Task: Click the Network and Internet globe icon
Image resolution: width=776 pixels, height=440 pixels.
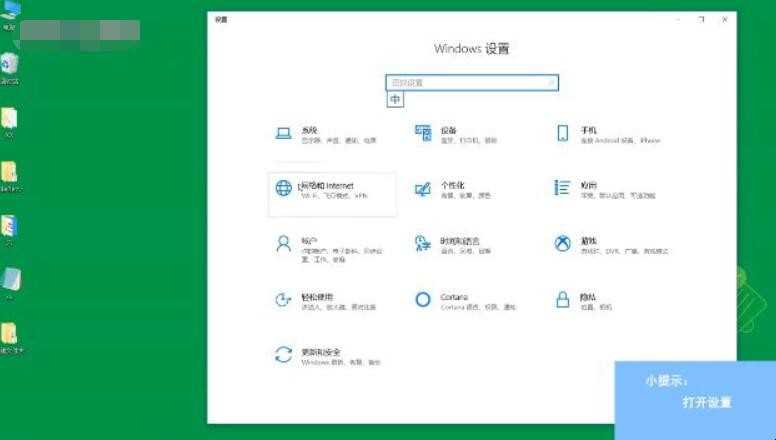Action: 284,188
